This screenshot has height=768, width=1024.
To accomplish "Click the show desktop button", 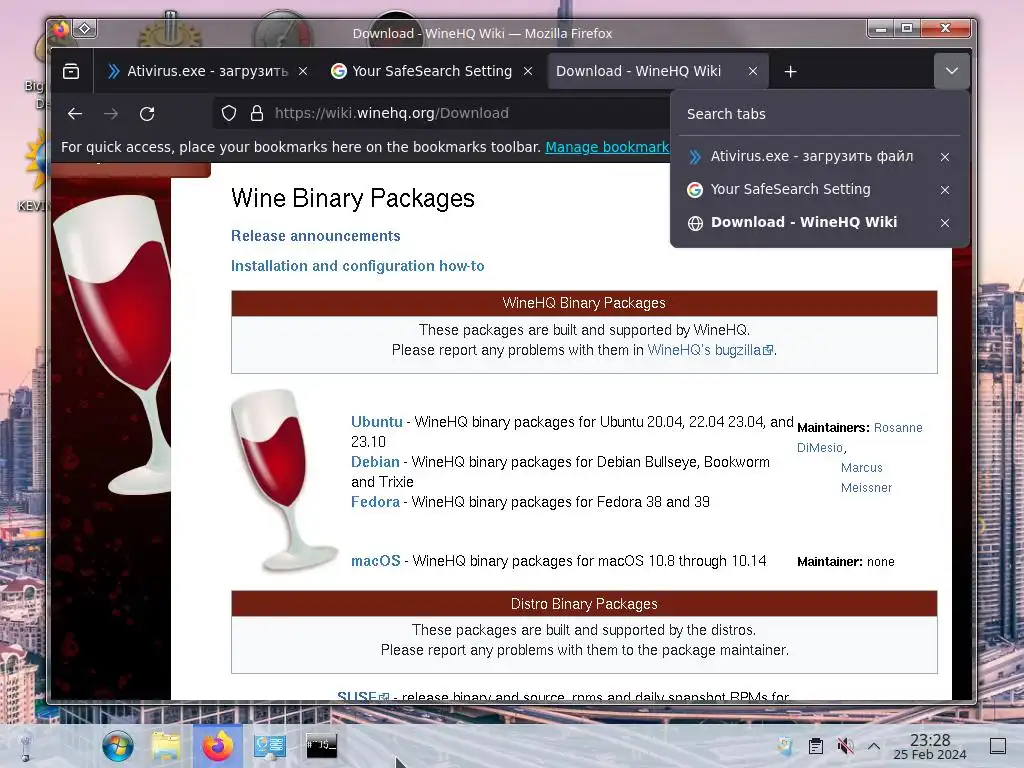I will (998, 746).
